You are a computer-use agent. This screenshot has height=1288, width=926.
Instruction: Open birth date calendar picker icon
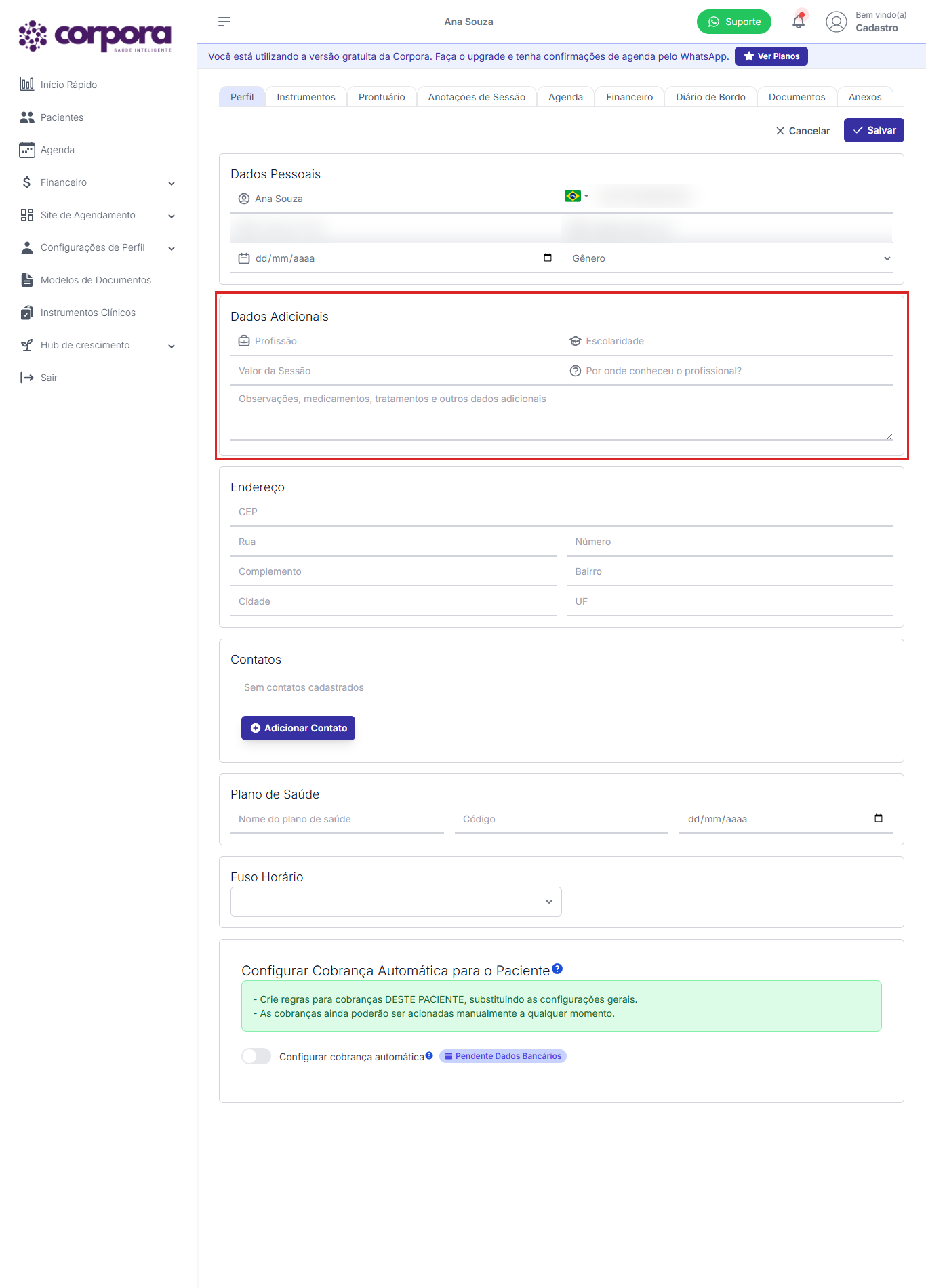(548, 258)
